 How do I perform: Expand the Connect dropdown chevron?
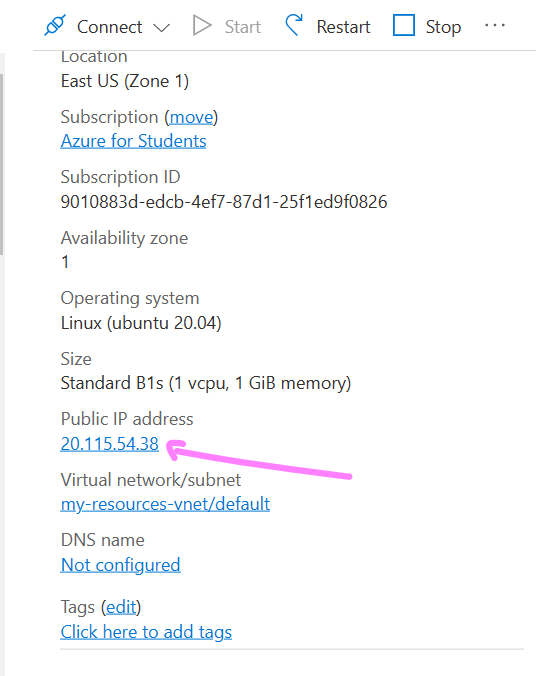pyautogui.click(x=162, y=28)
